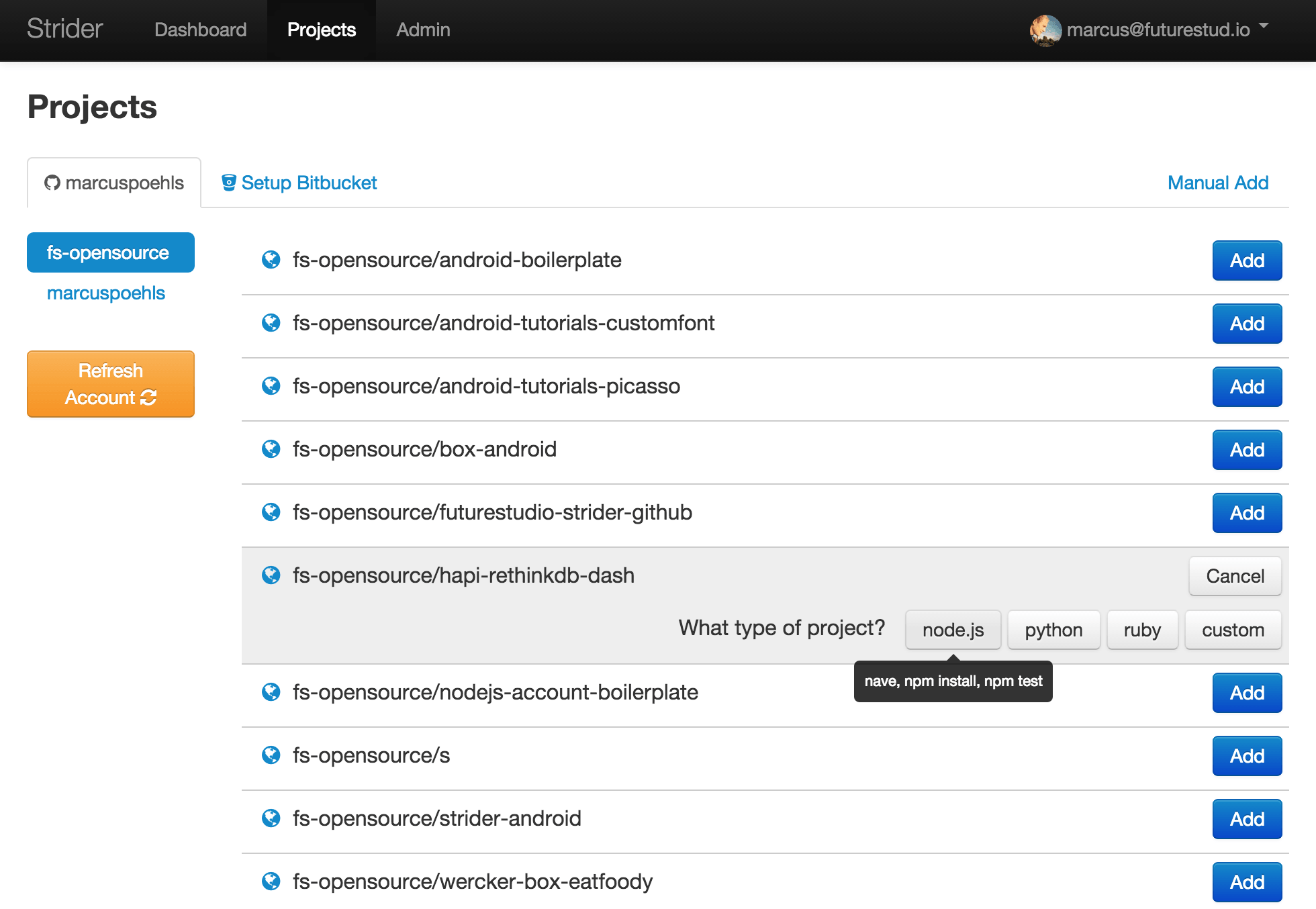Click the Manual Add link

tap(1218, 183)
